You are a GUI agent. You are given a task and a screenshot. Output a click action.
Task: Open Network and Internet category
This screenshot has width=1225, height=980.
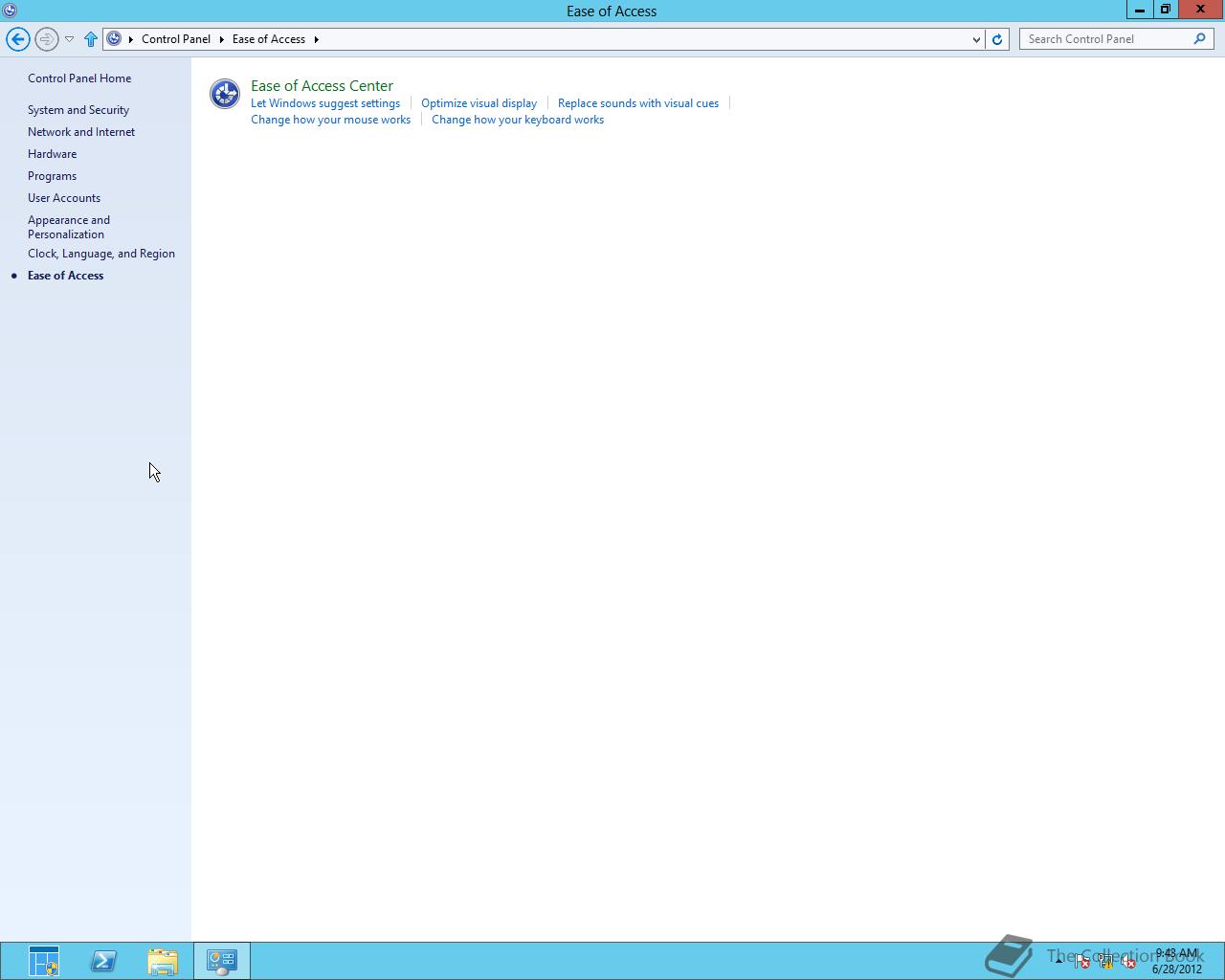pos(81,132)
